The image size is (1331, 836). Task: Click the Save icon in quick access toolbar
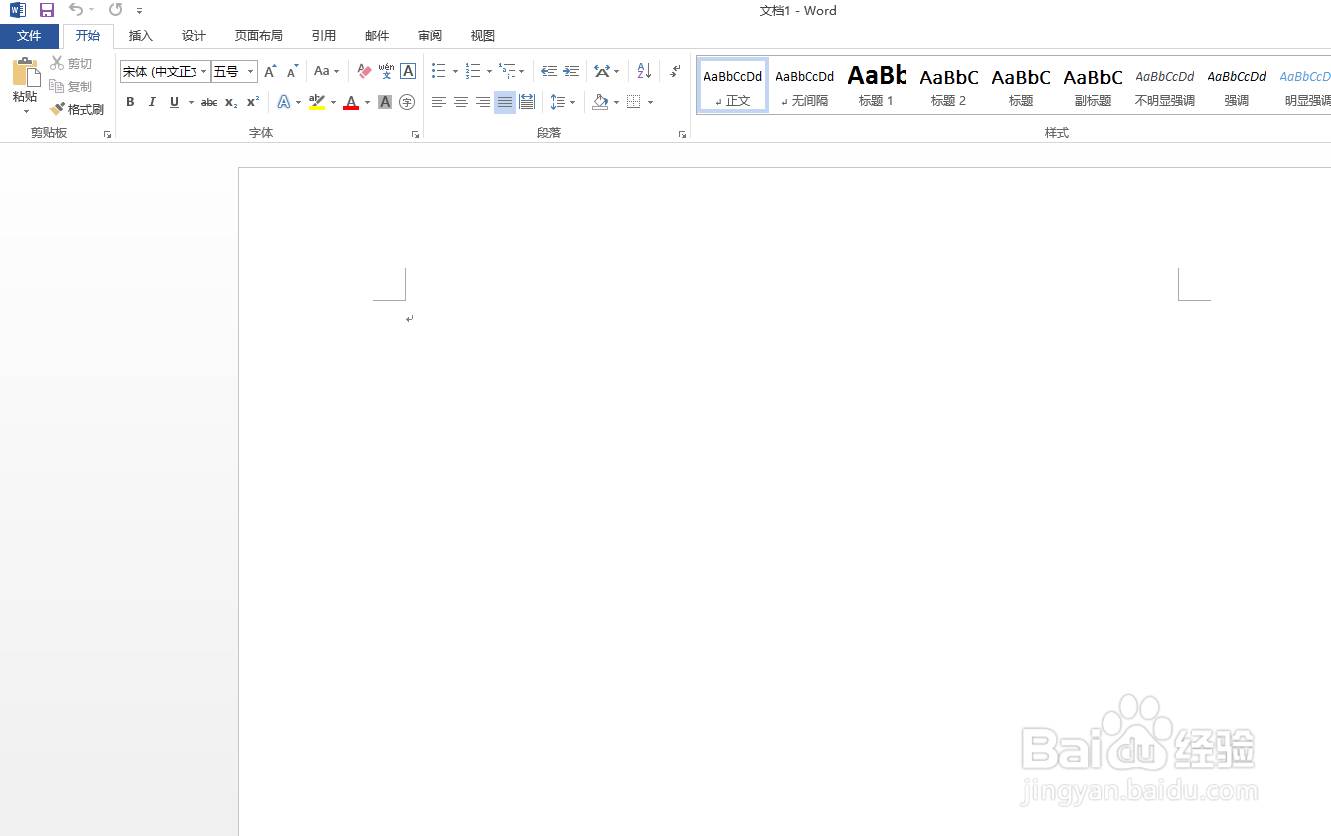tap(47, 10)
